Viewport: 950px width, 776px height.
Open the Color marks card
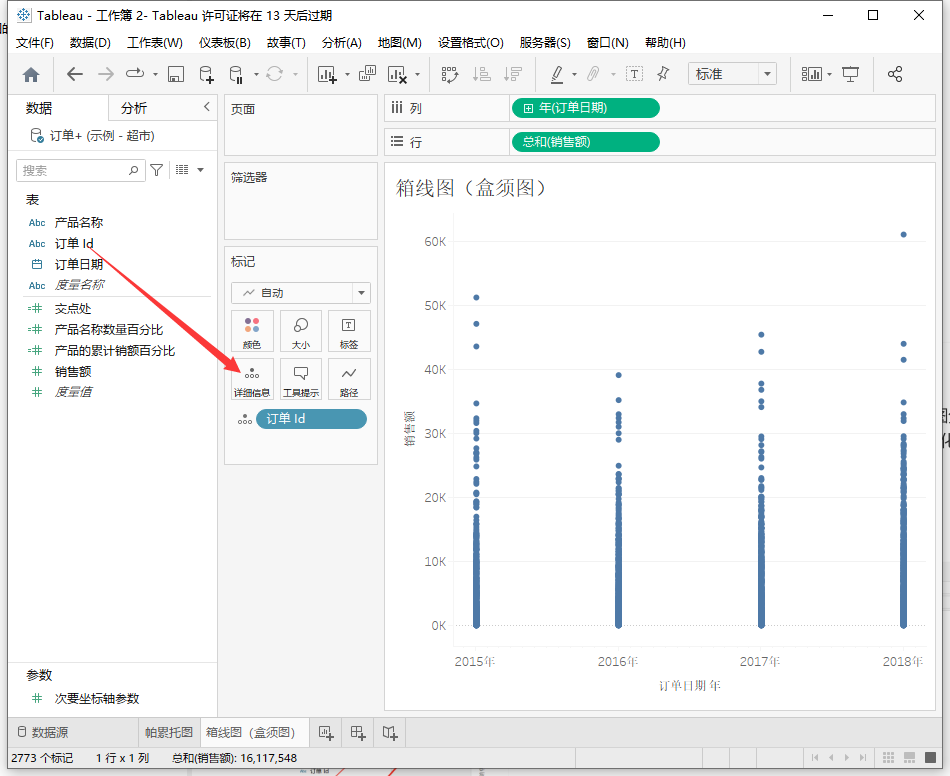(x=252, y=331)
